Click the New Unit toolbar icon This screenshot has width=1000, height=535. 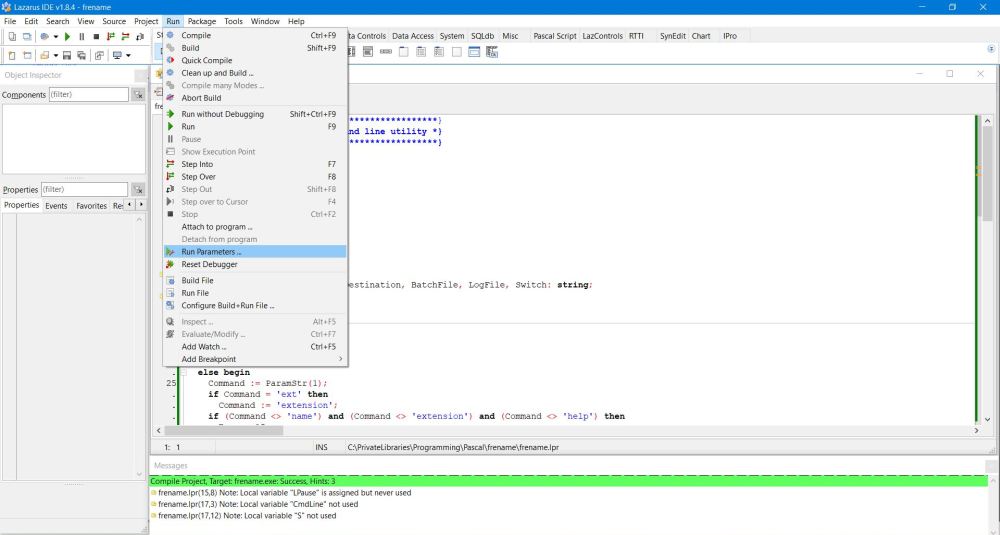click(x=12, y=55)
